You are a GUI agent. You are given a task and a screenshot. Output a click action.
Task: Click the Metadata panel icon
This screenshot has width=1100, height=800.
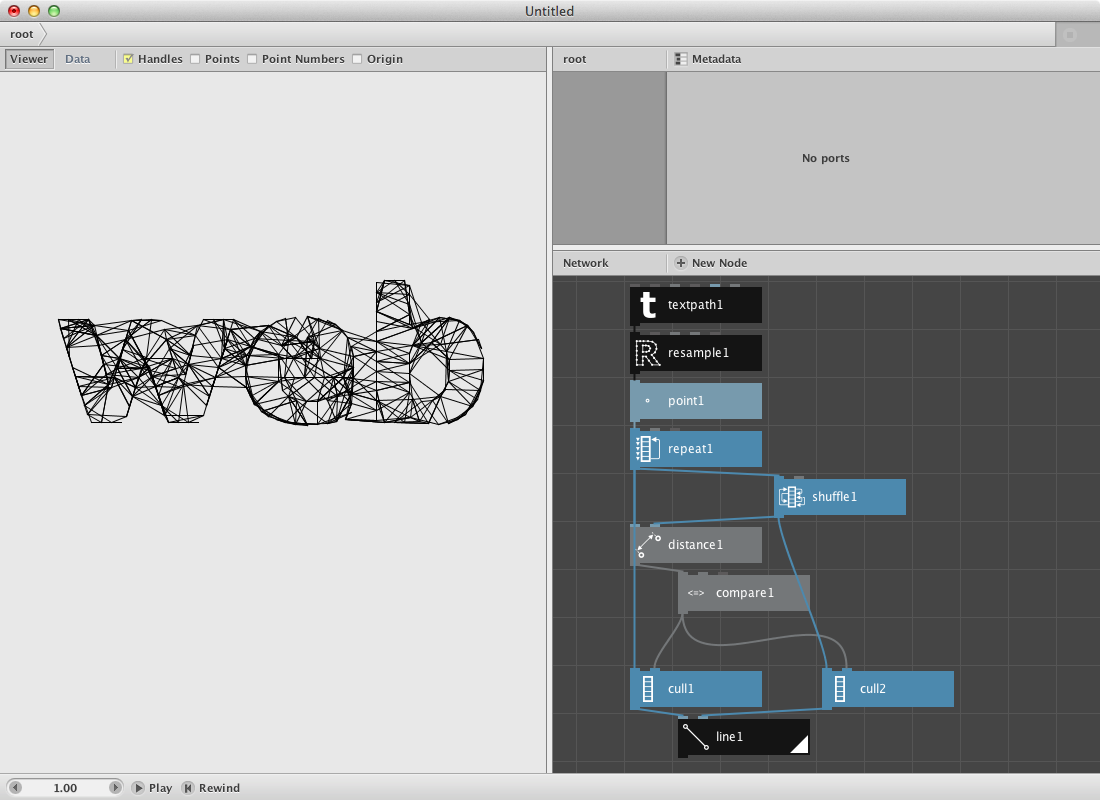tap(681, 59)
